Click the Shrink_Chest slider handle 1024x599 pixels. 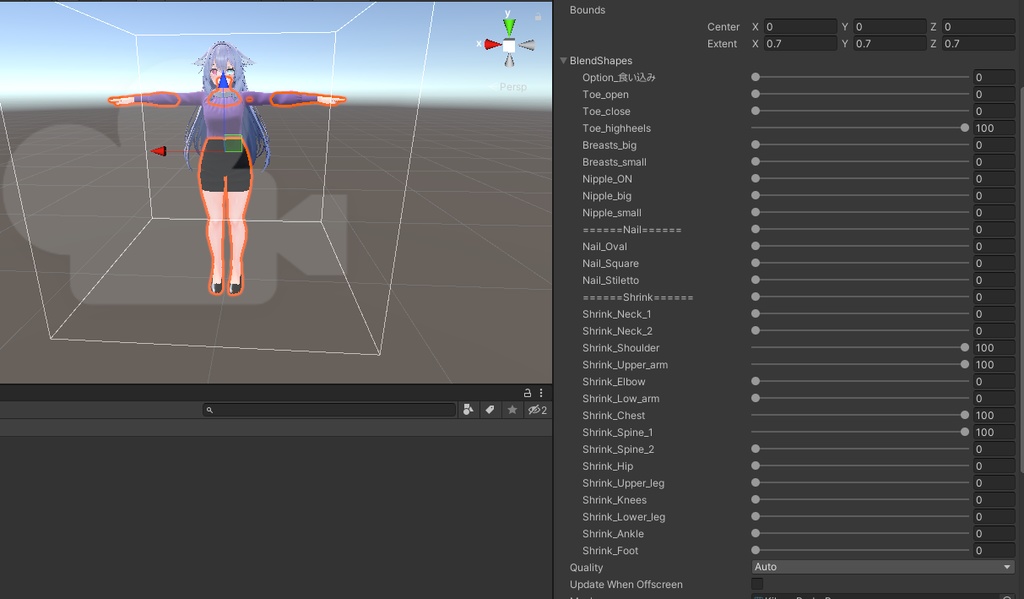pos(965,415)
